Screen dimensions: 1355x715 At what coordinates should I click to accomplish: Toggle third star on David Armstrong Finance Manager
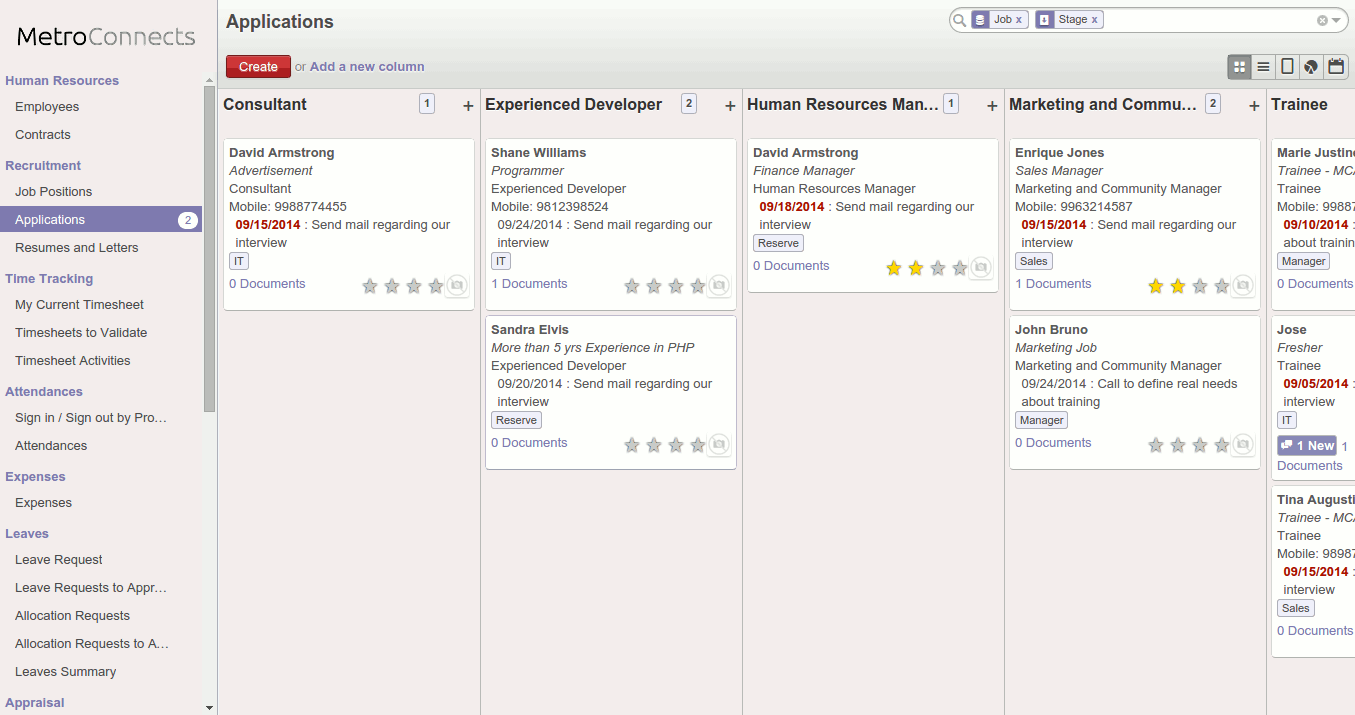pyautogui.click(x=938, y=268)
